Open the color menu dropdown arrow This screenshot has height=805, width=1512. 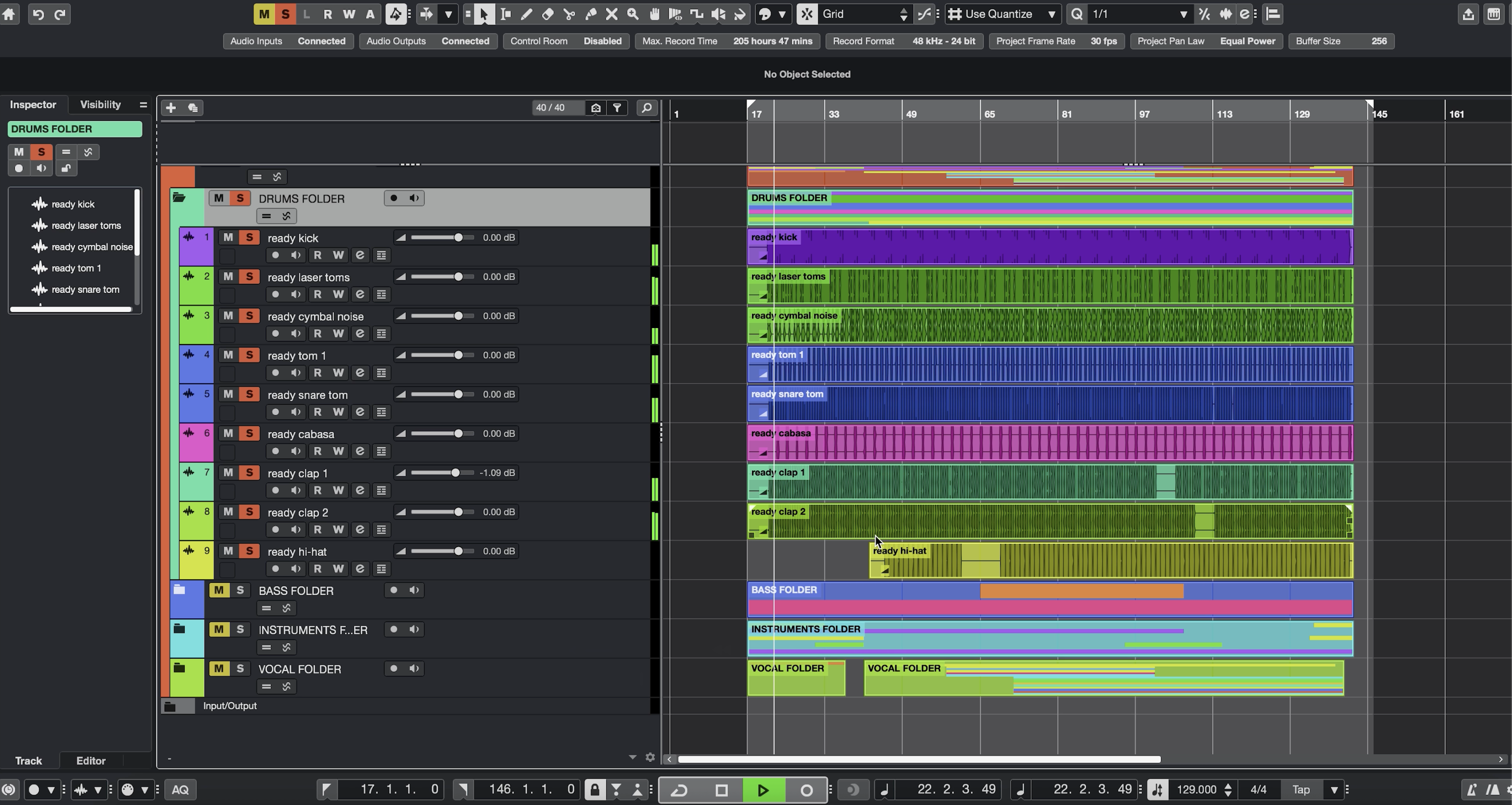[782, 14]
